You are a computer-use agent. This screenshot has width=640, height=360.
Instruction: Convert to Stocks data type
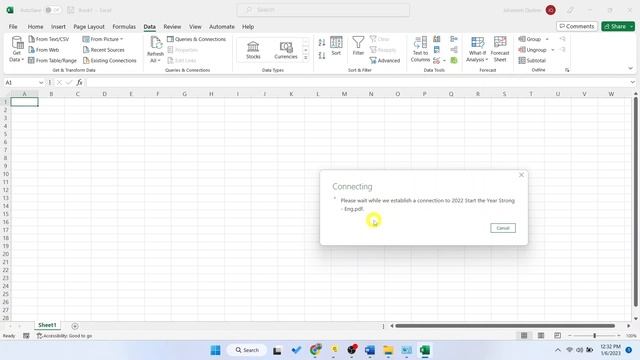(253, 50)
